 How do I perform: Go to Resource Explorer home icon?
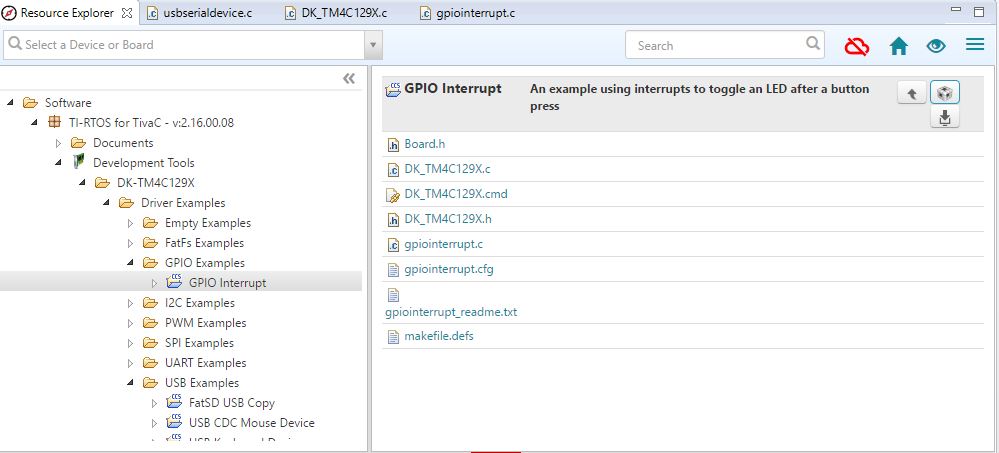898,46
